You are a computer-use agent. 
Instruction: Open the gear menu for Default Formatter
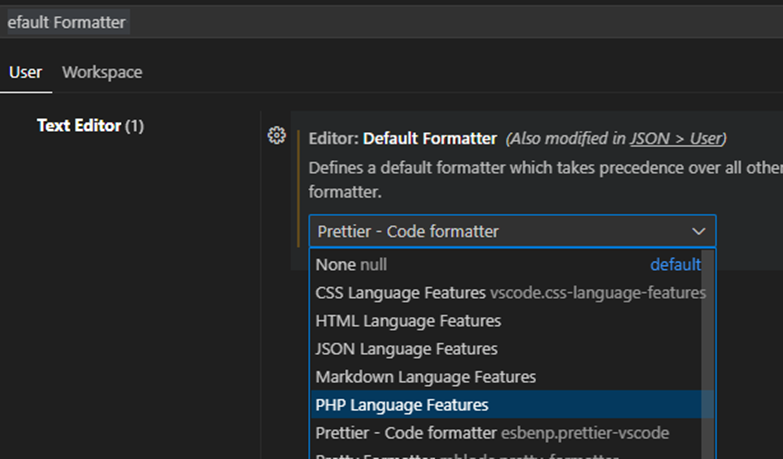pyautogui.click(x=277, y=136)
